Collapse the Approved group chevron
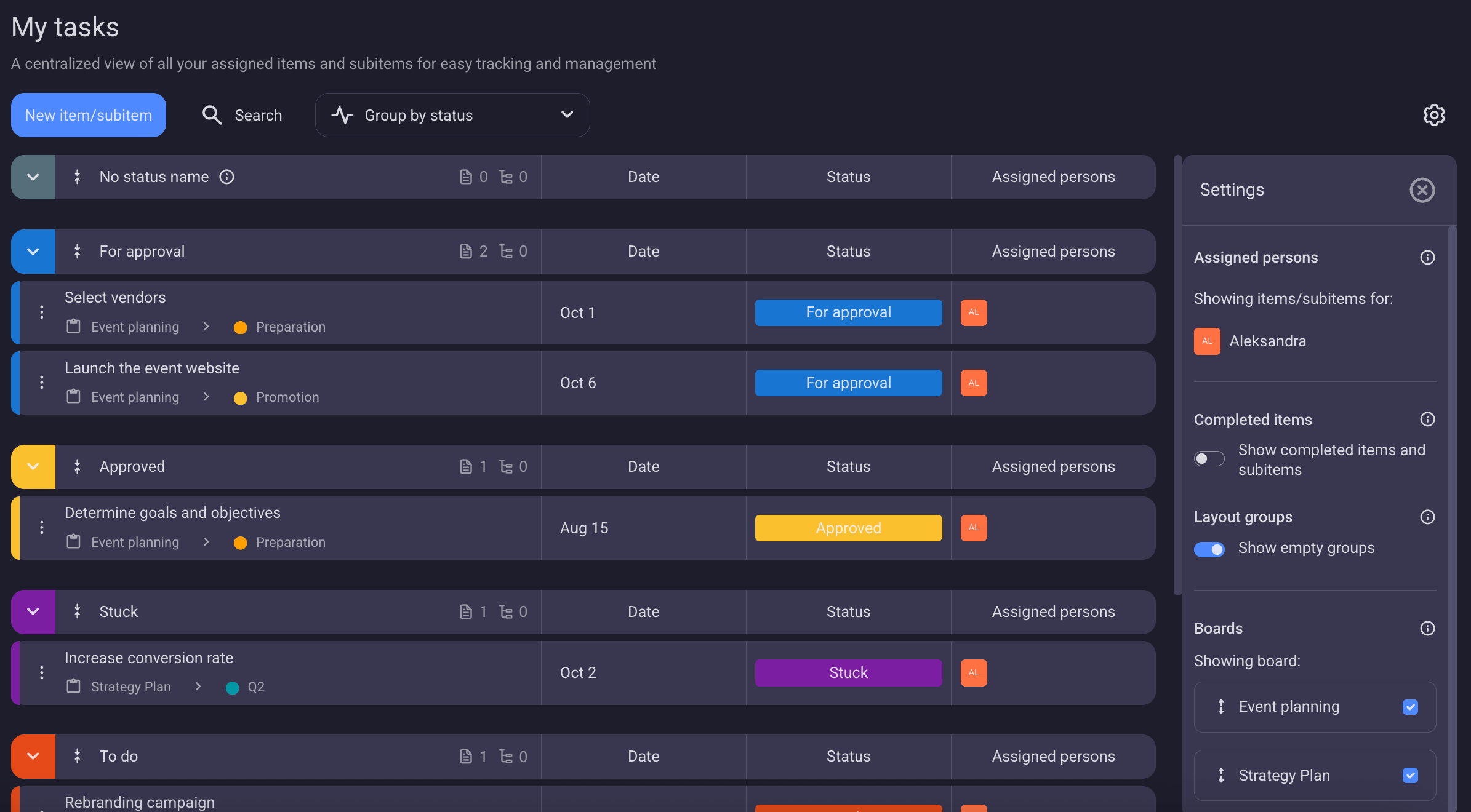This screenshot has height=812, width=1471. [x=33, y=467]
